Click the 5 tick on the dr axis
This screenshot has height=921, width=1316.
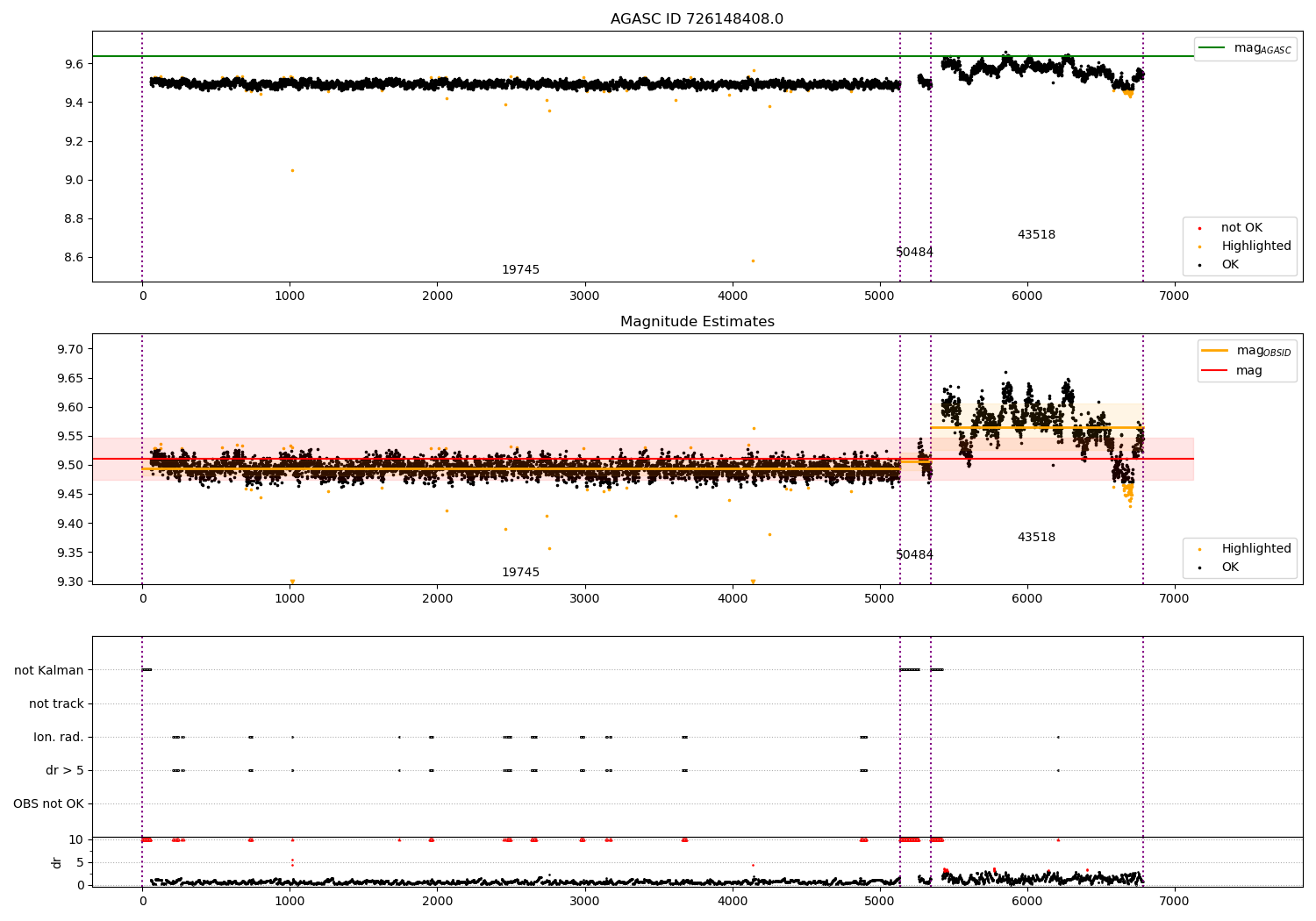point(81,862)
